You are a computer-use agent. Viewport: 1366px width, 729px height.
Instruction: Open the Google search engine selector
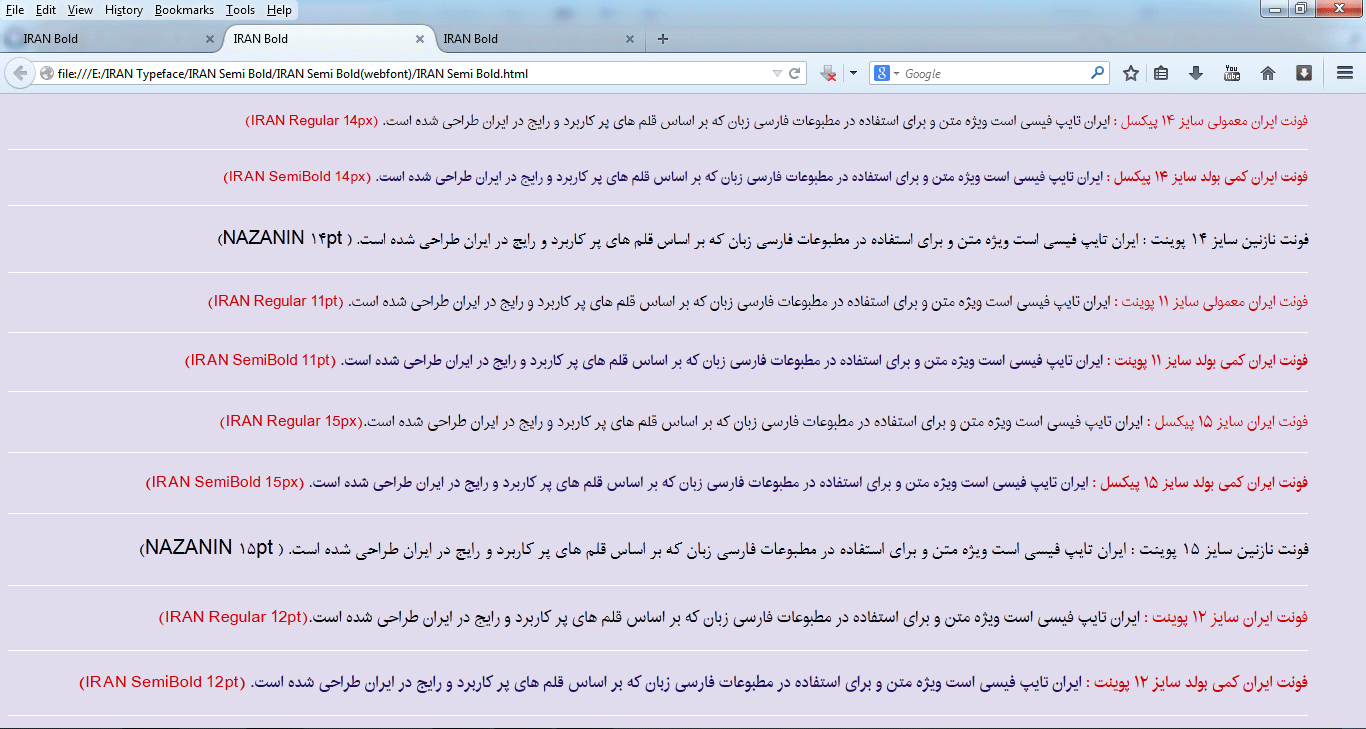(886, 73)
